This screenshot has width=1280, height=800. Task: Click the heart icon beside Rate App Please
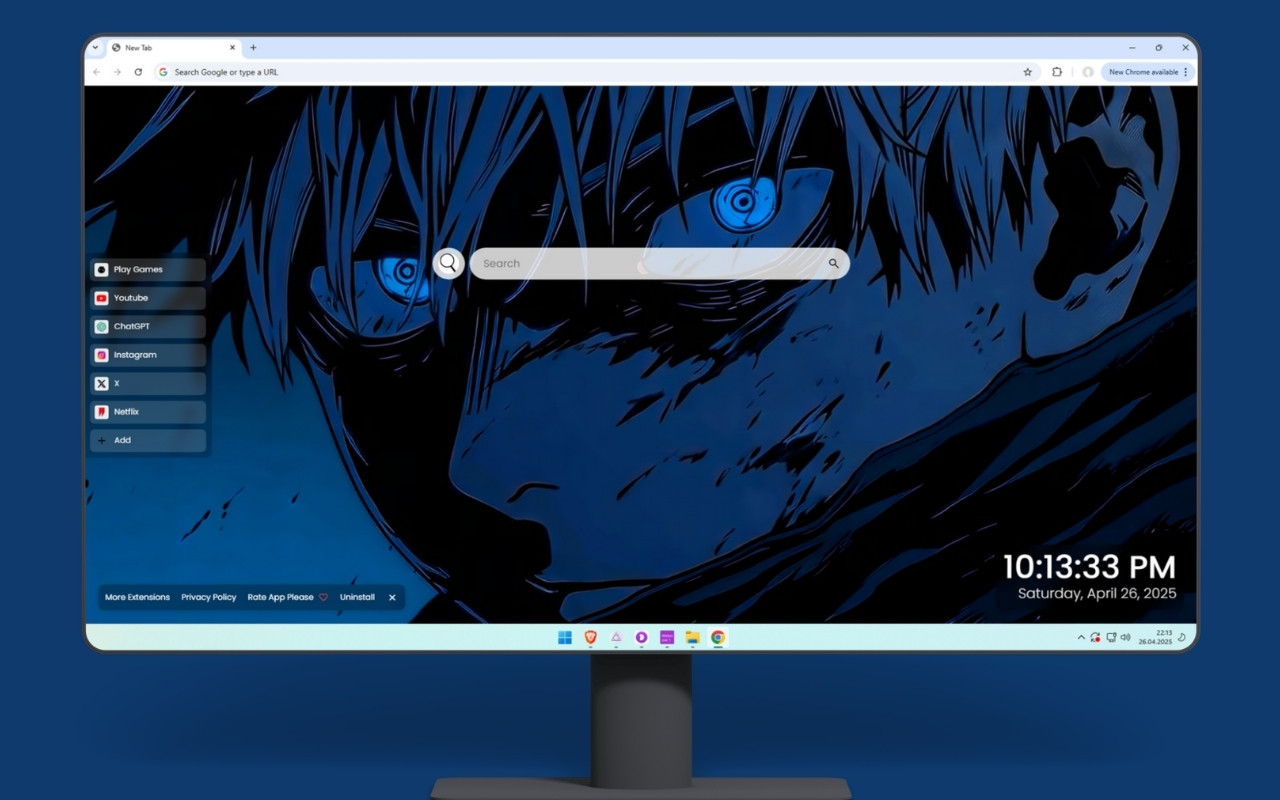point(323,597)
